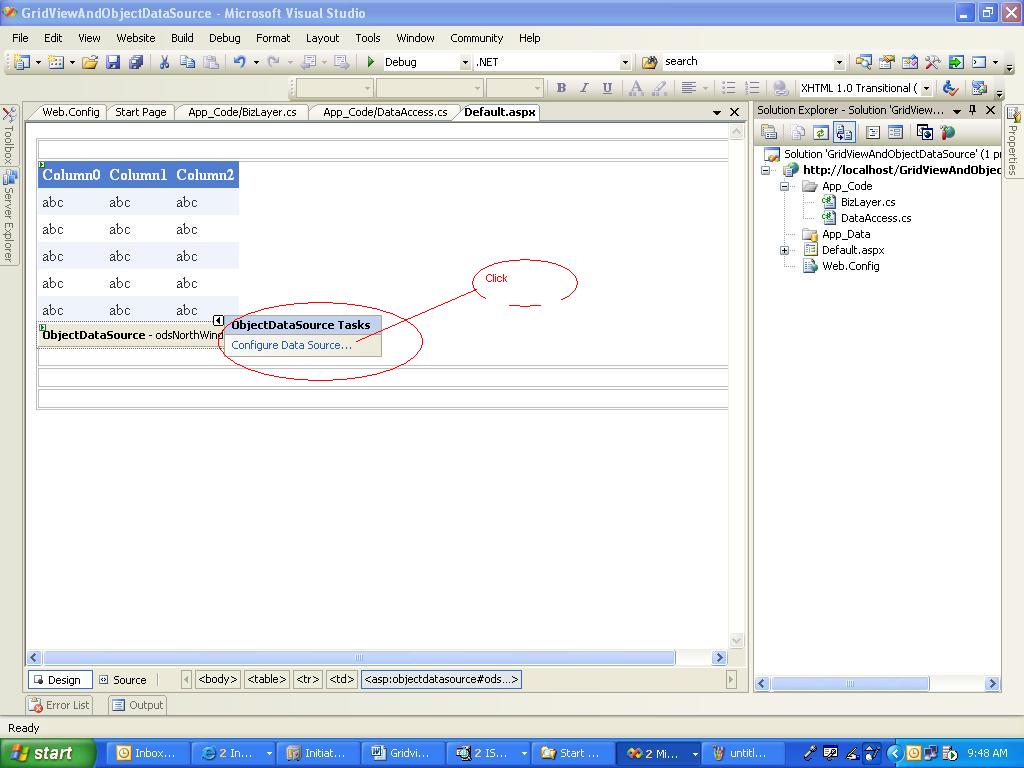Open the XHTML 1.0 Transitional dropdown
The image size is (1024, 768).
pyautogui.click(x=926, y=88)
